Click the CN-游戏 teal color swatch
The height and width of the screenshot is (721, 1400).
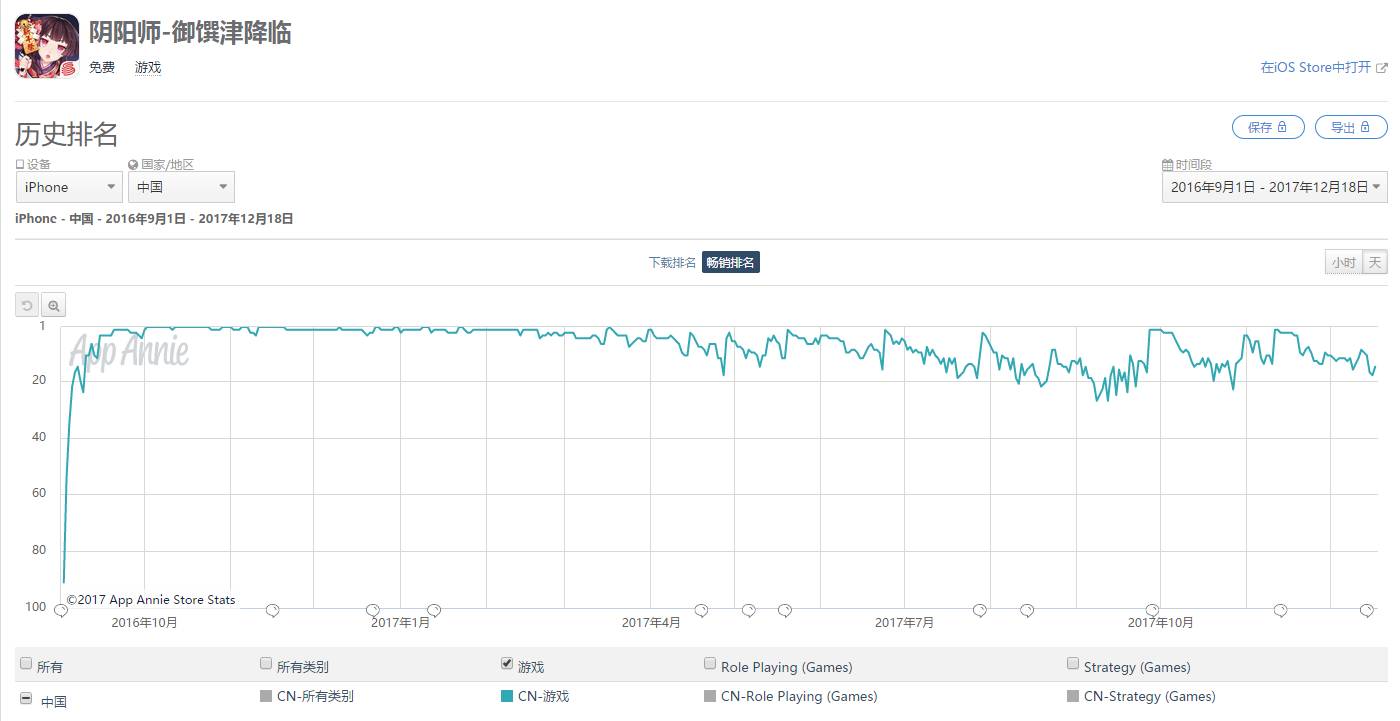506,696
